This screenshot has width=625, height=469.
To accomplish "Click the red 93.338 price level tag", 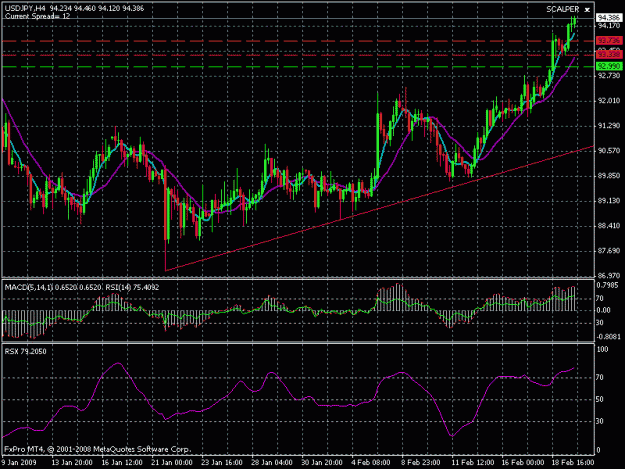I will [609, 54].
